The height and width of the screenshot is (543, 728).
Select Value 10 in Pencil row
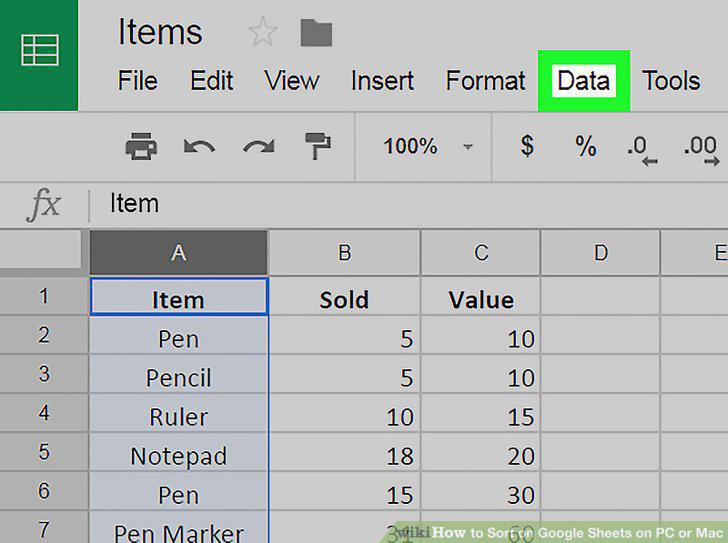[x=481, y=375]
